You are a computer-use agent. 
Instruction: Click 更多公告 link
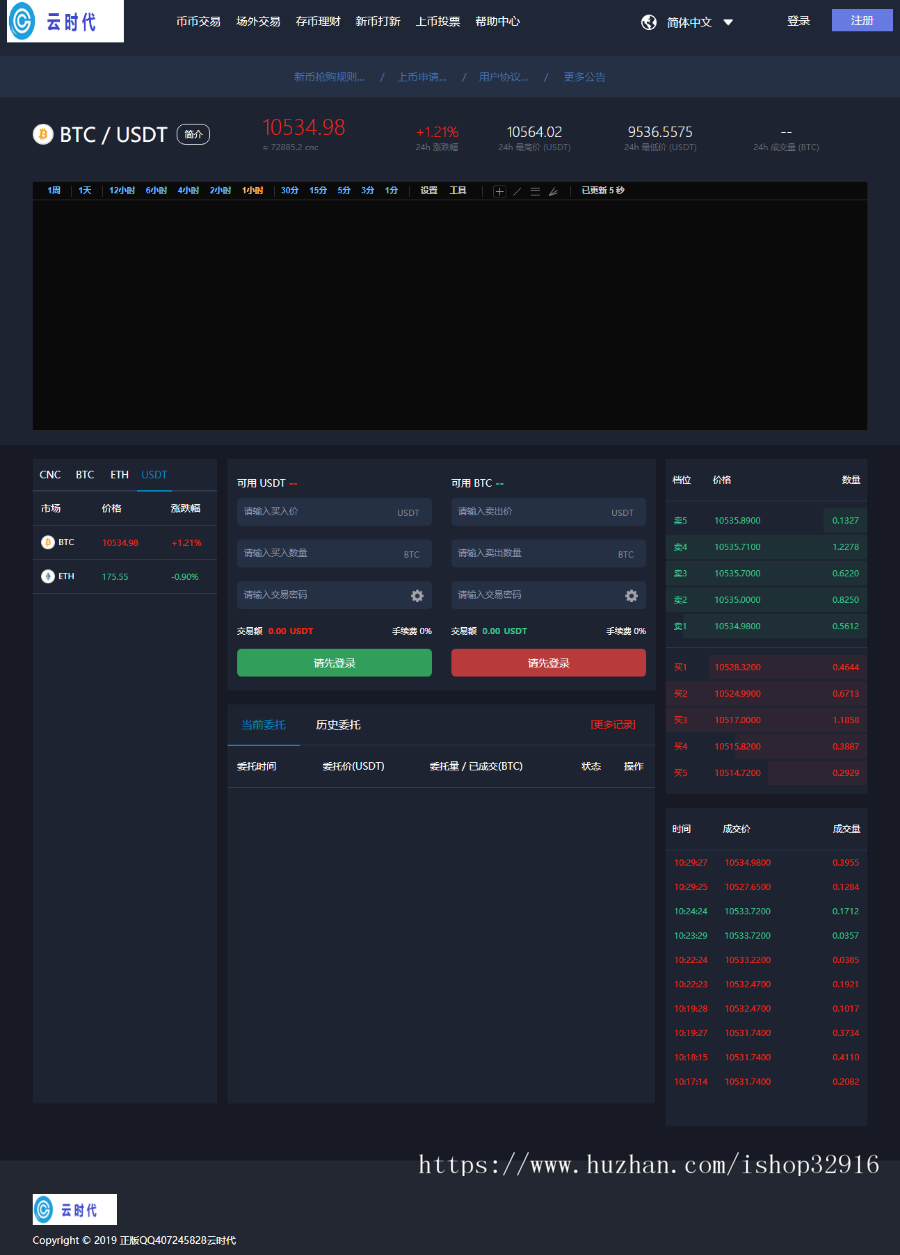click(x=584, y=77)
